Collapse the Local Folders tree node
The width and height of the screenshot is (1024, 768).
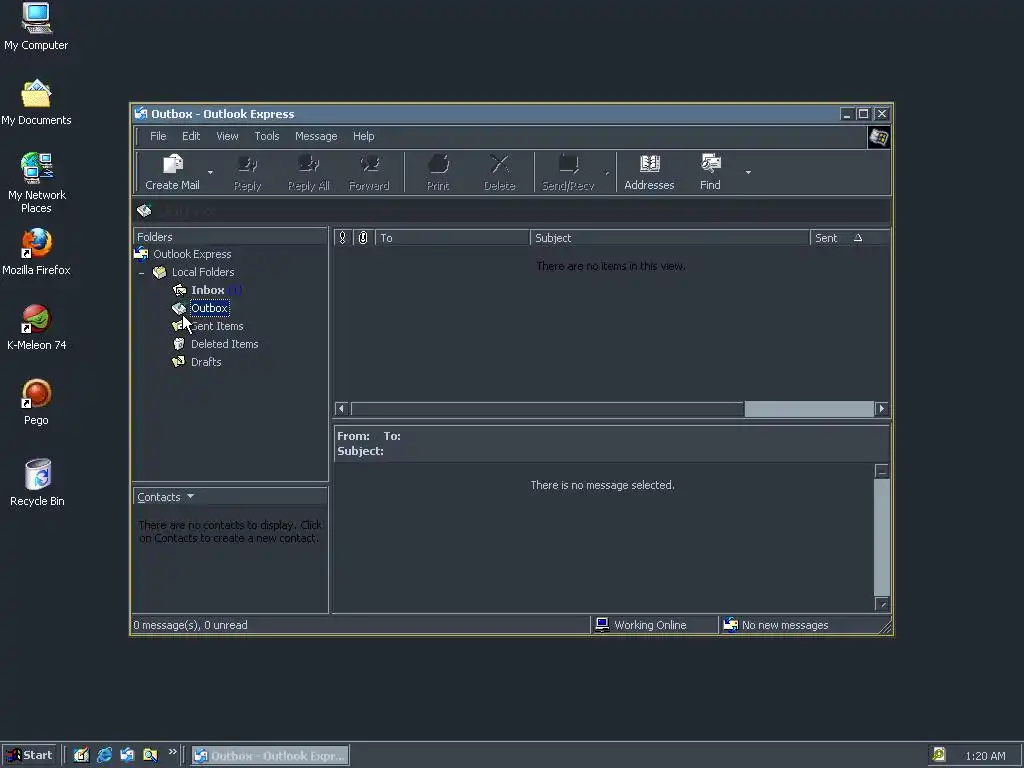(x=141, y=272)
